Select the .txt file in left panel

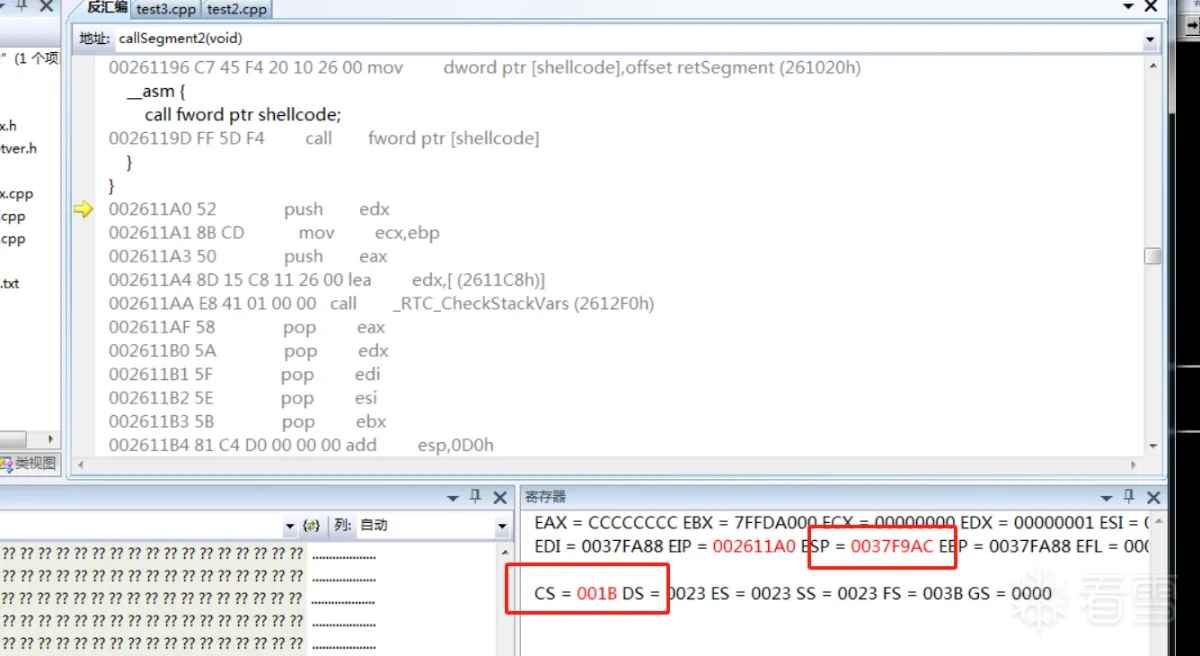[x=10, y=283]
